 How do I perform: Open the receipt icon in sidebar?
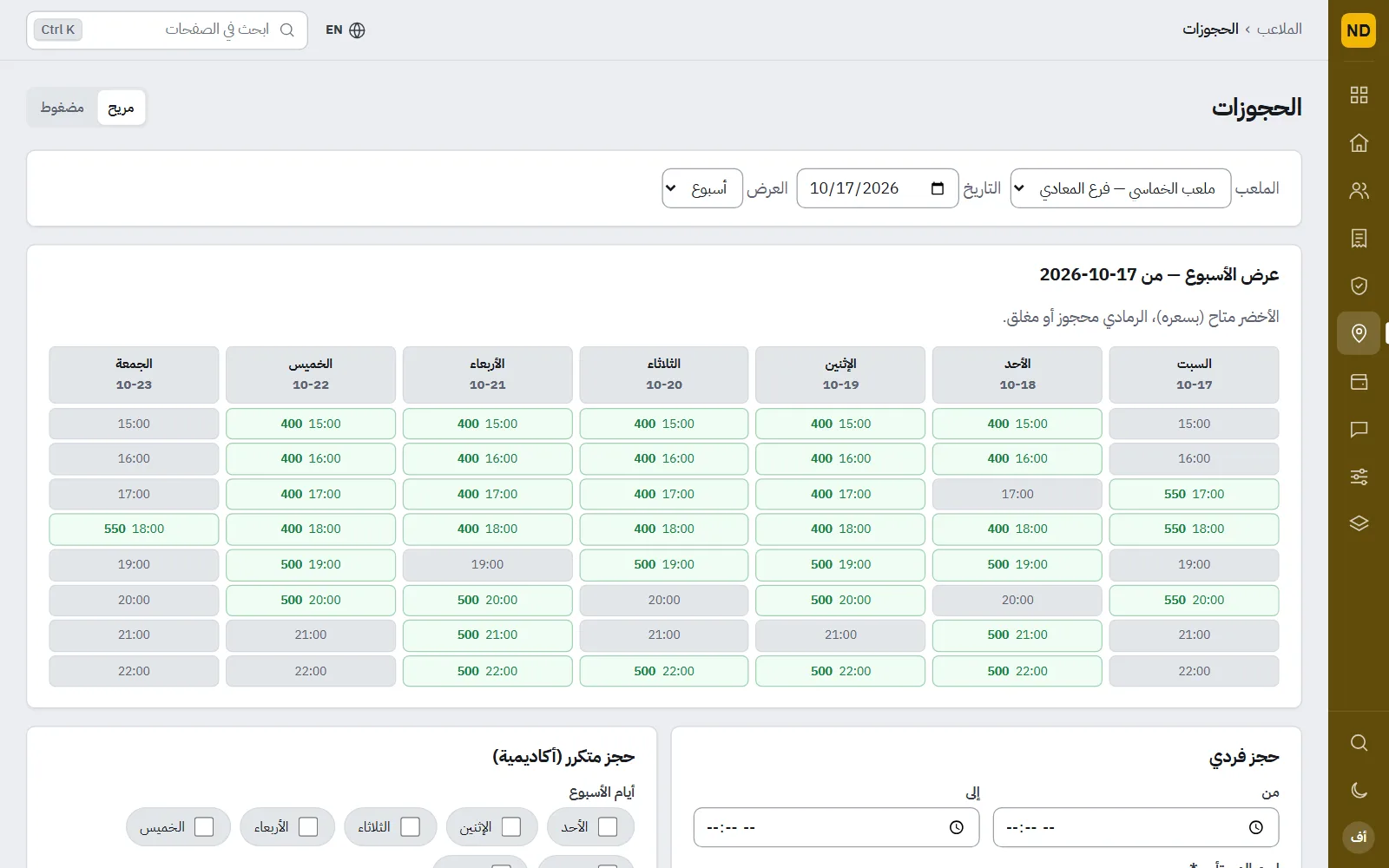pyautogui.click(x=1359, y=238)
